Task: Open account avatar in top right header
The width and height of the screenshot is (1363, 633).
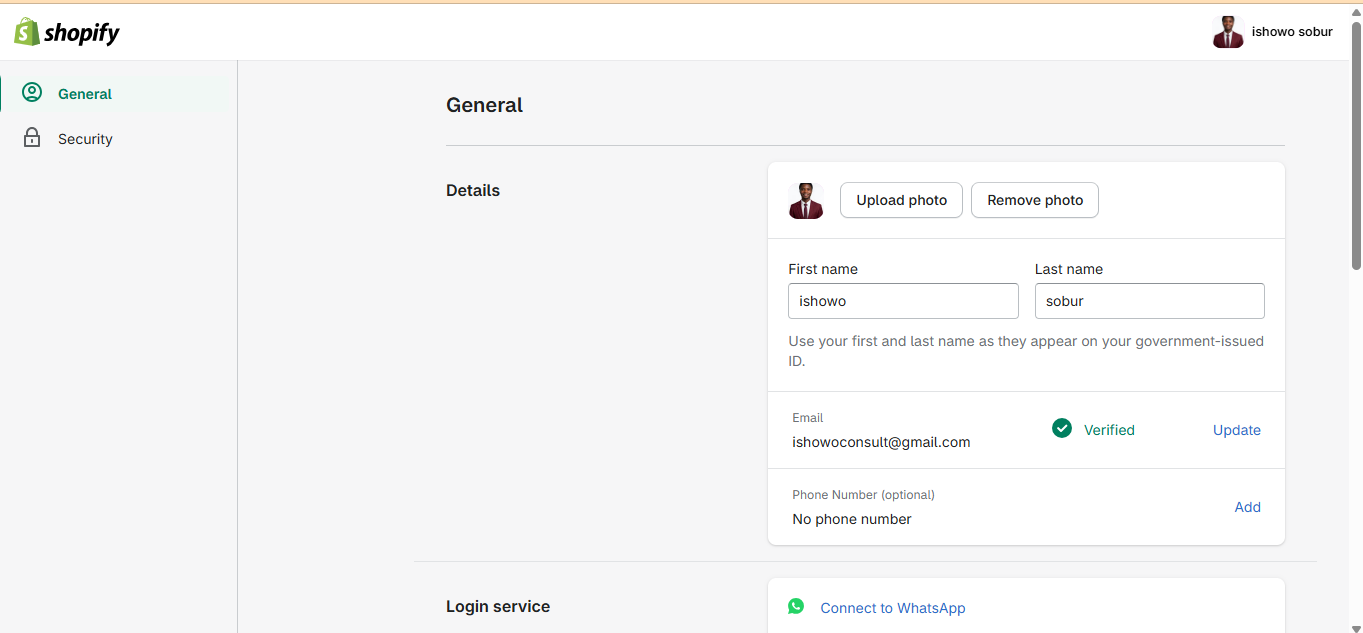Action: [1228, 32]
